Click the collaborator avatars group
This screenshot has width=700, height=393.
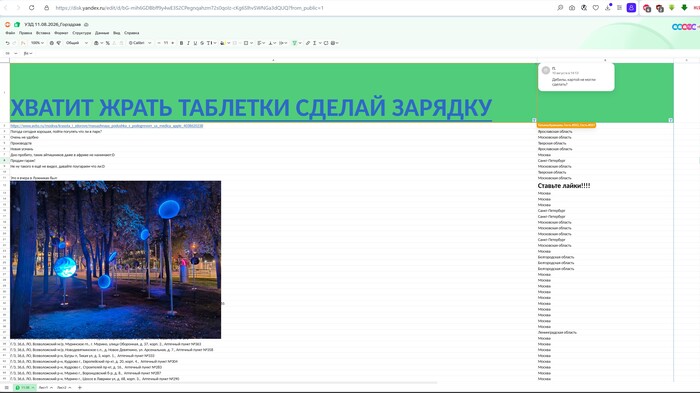click(684, 27)
